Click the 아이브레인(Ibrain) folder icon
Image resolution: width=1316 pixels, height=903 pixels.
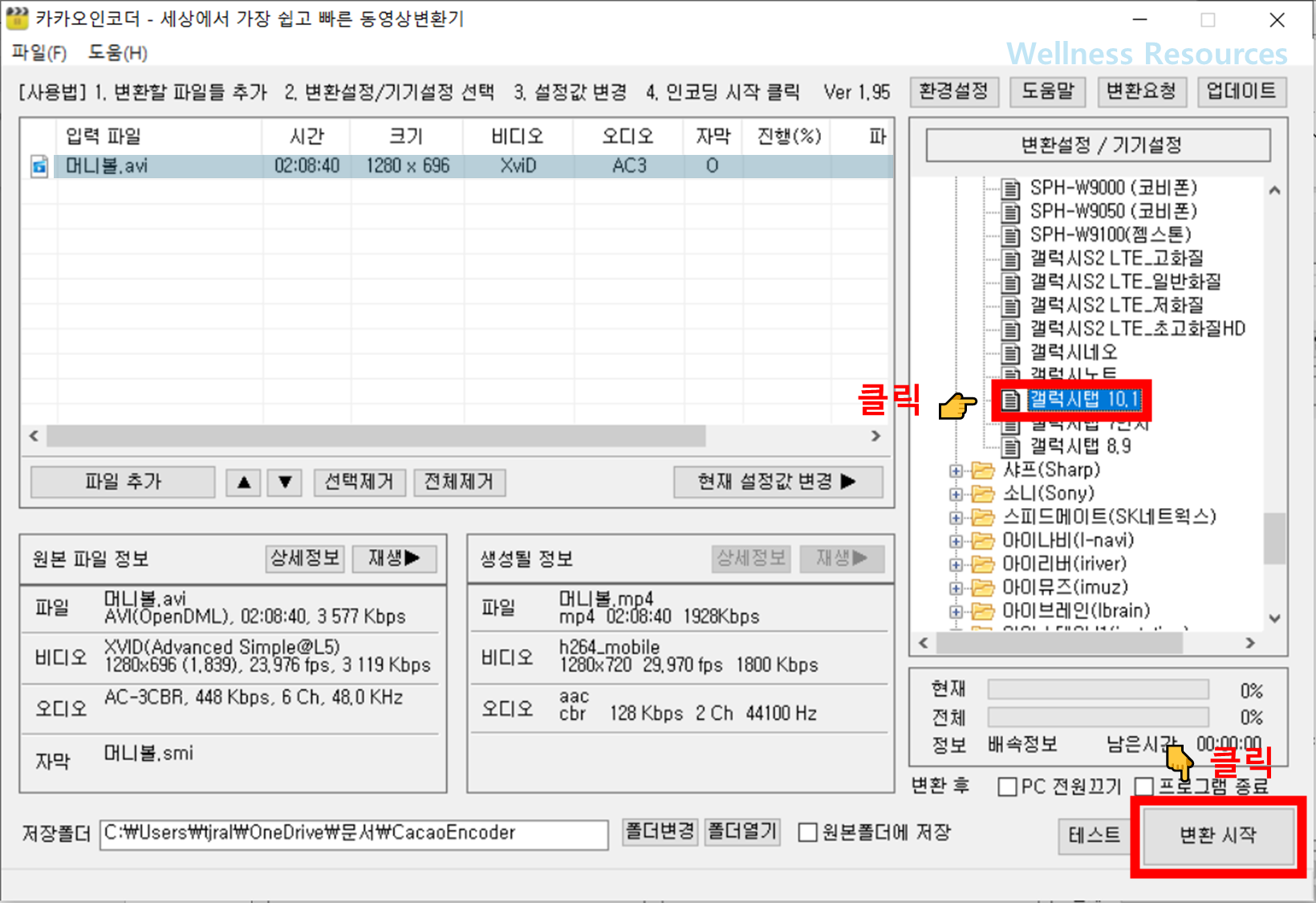pos(983,611)
